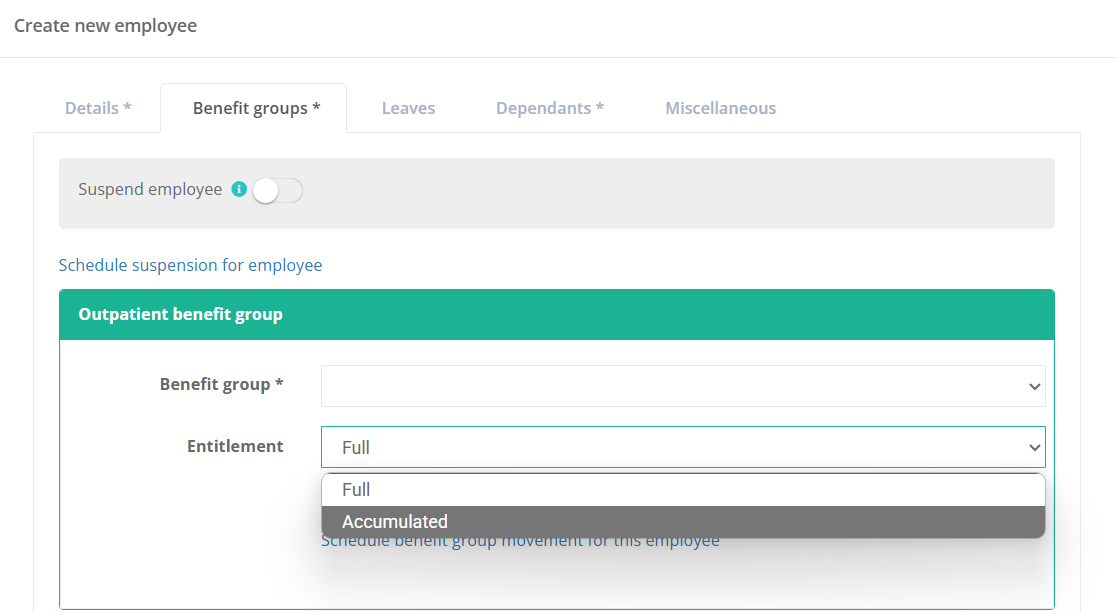Open the Schedule suspension for employee link
The height and width of the screenshot is (613, 1117).
coord(190,265)
